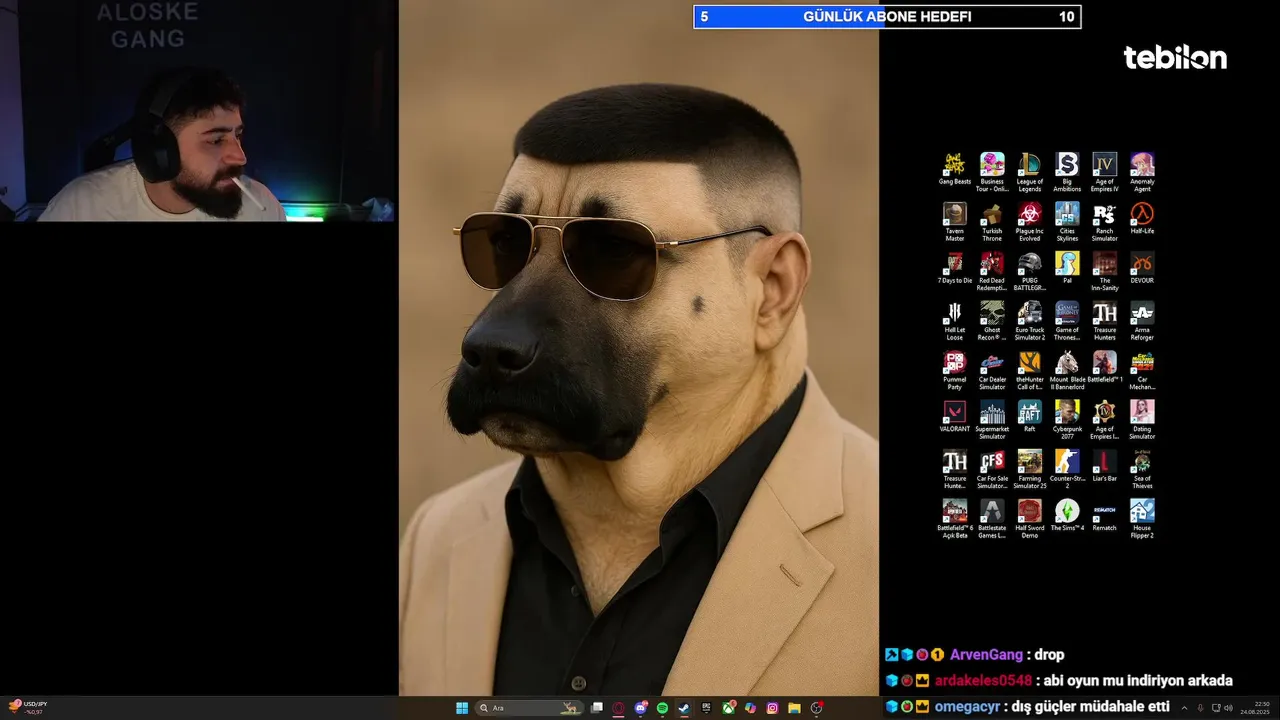Select the Arma Reforger icon
1280x720 pixels.
point(1142,321)
